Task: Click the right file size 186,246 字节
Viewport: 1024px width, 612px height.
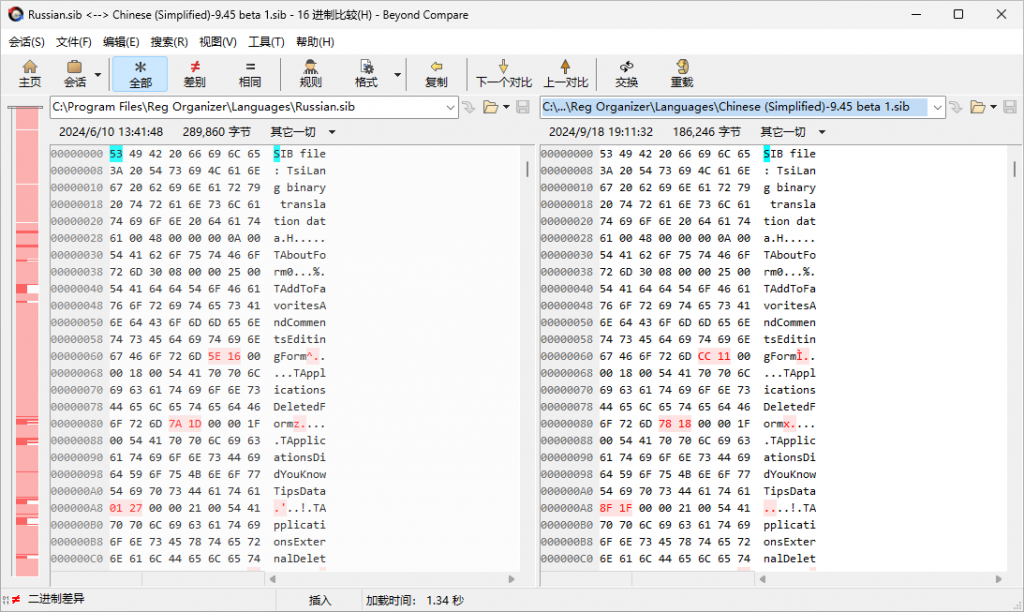Action: [707, 132]
